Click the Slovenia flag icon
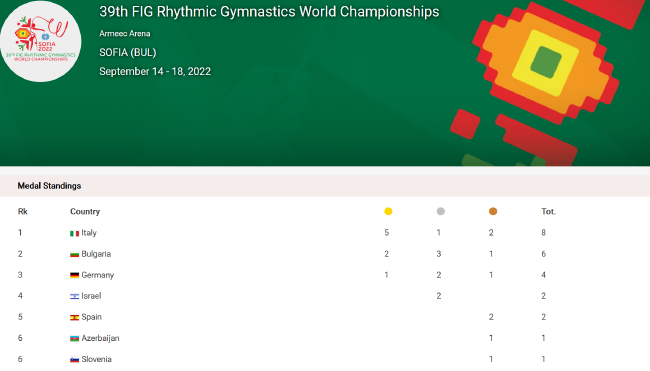 pyautogui.click(x=75, y=359)
